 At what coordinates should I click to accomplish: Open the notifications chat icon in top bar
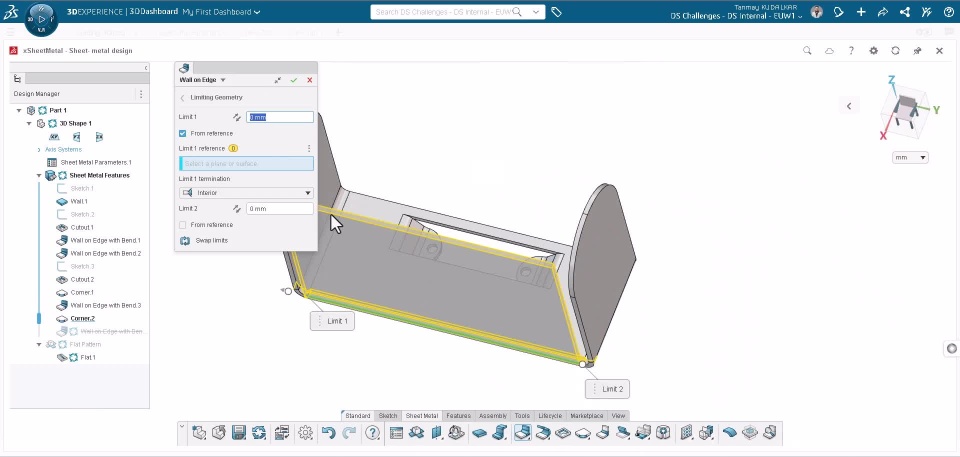[839, 12]
